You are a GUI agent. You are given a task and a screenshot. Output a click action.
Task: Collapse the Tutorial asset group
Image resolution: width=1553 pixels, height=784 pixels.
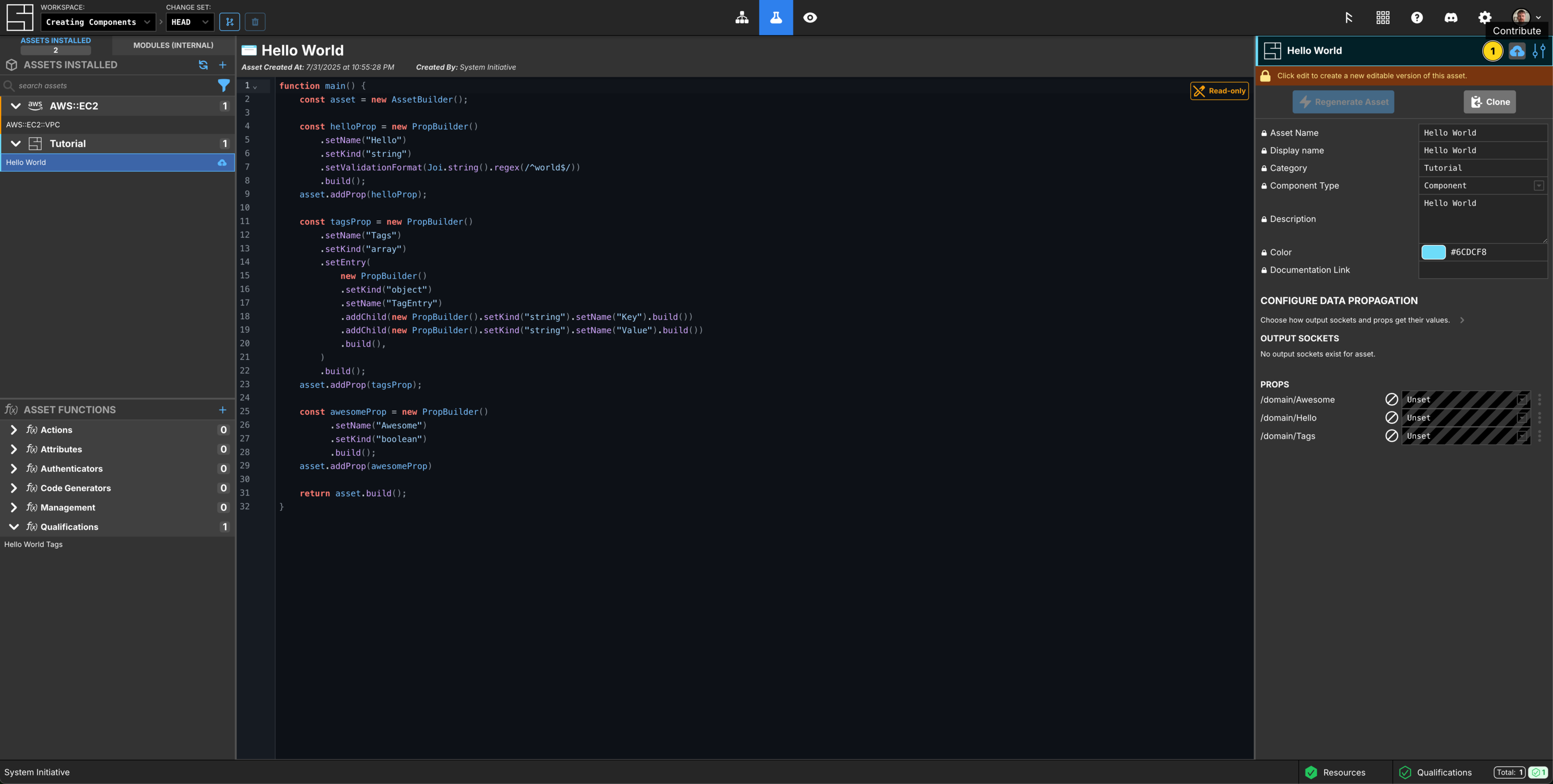[16, 143]
